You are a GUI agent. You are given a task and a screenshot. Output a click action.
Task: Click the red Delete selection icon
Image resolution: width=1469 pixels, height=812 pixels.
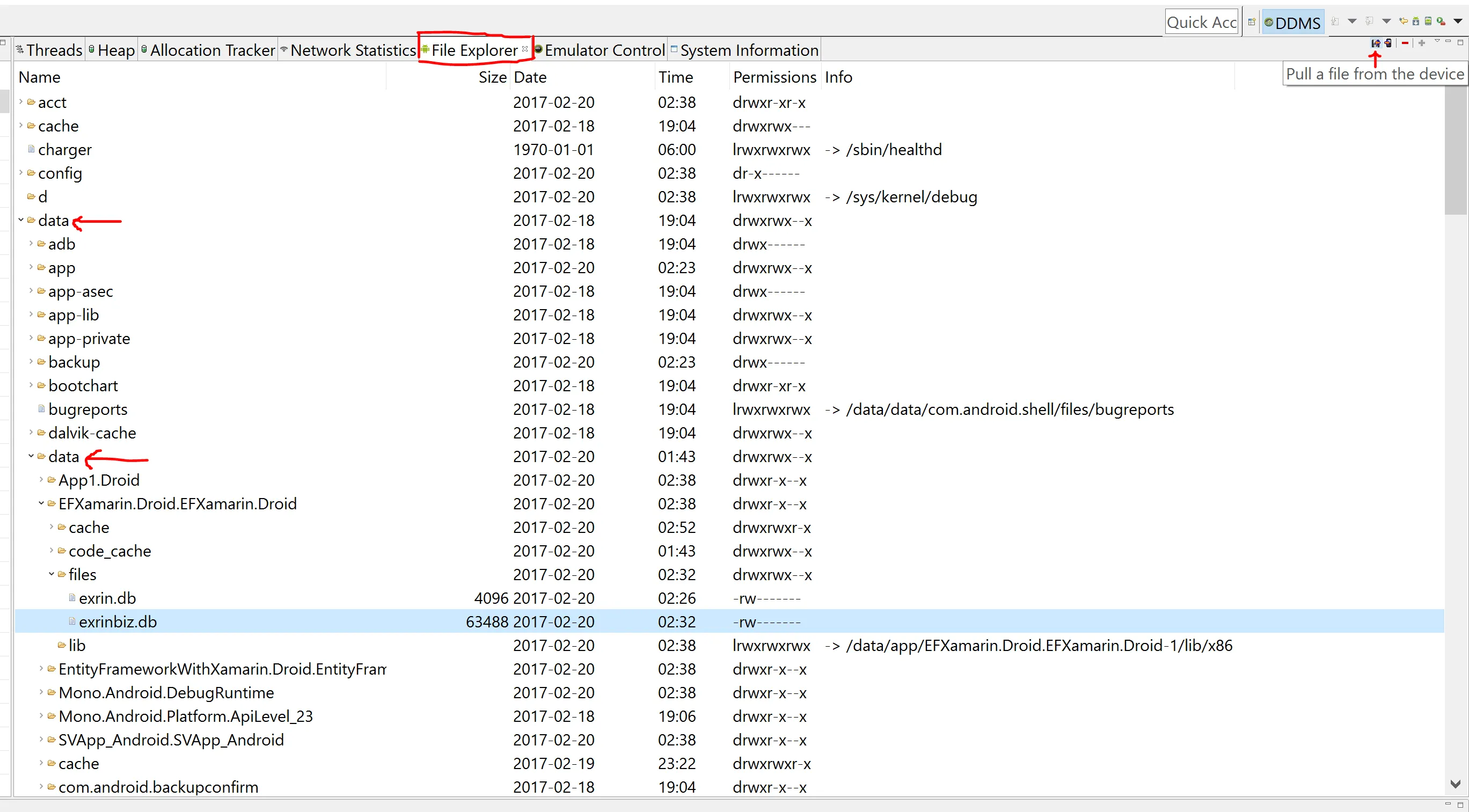coord(1405,43)
